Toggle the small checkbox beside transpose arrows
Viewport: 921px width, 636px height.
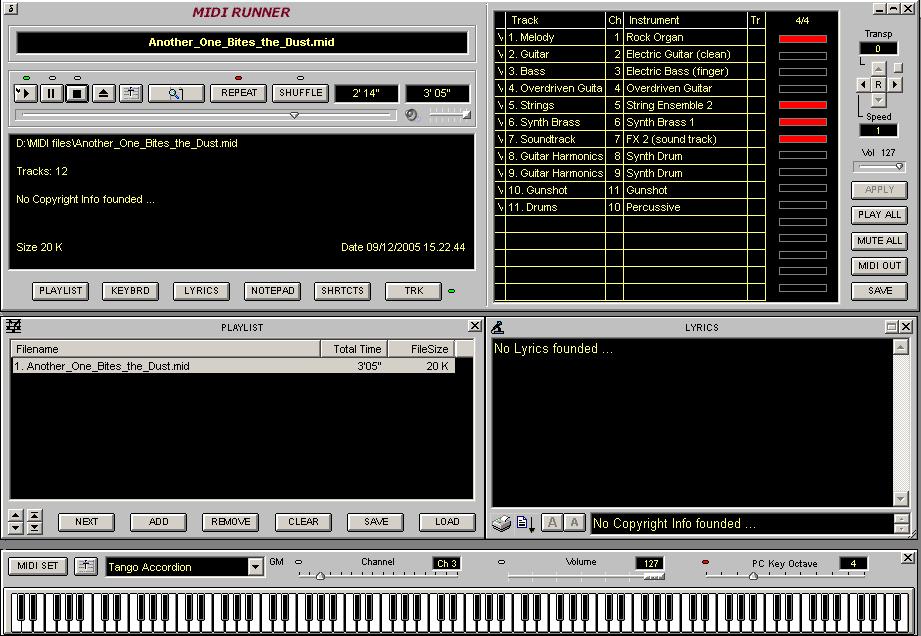click(898, 68)
